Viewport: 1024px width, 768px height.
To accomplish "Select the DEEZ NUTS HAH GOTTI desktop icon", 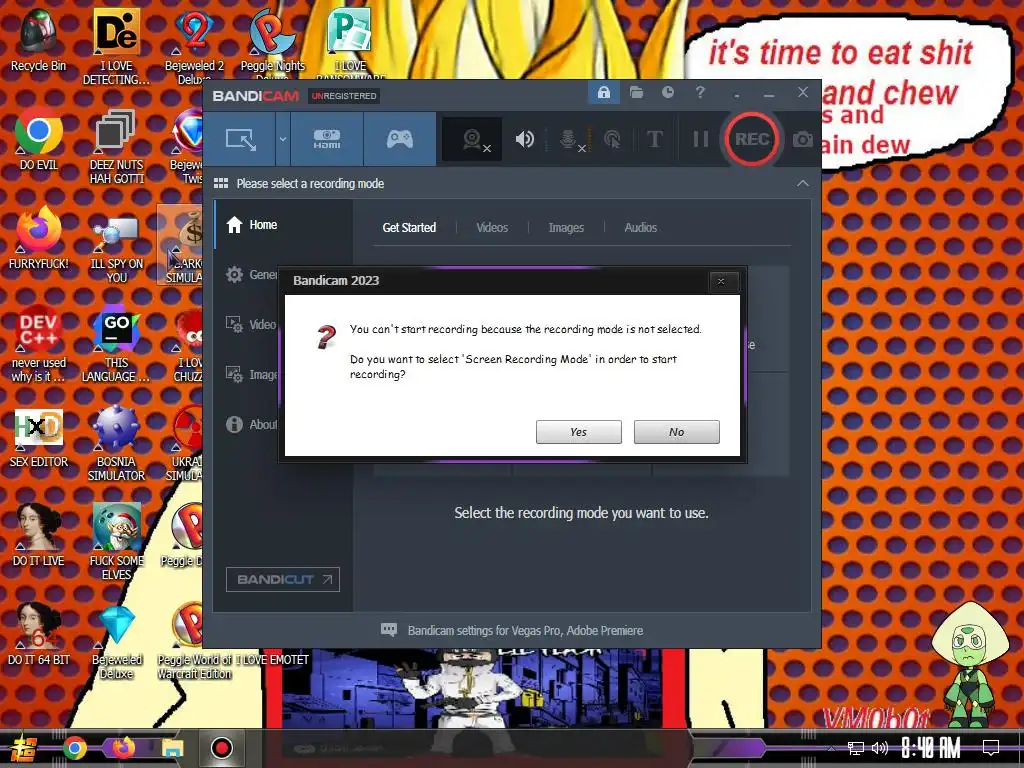I will click(116, 146).
